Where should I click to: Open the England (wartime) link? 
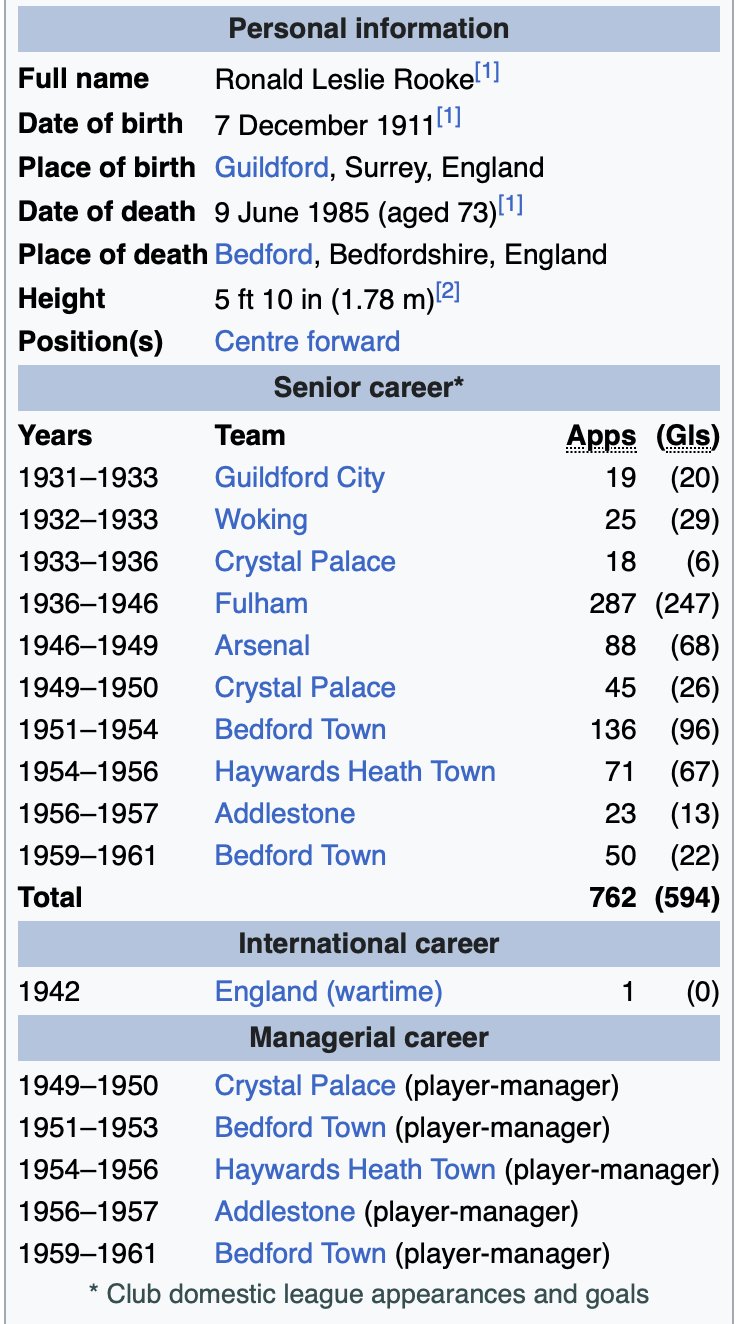[x=328, y=992]
